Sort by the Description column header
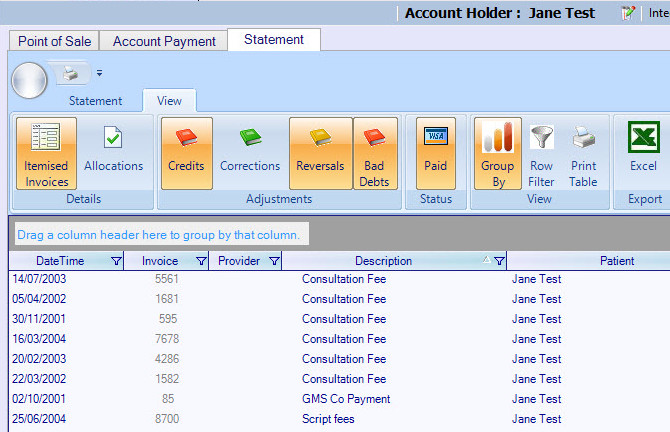The height and width of the screenshot is (432, 670). [x=383, y=261]
